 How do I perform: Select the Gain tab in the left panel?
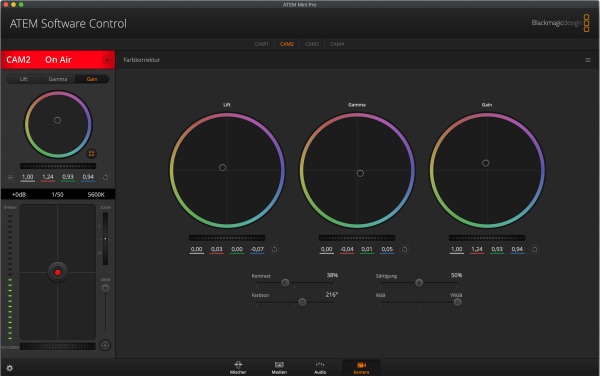click(92, 79)
